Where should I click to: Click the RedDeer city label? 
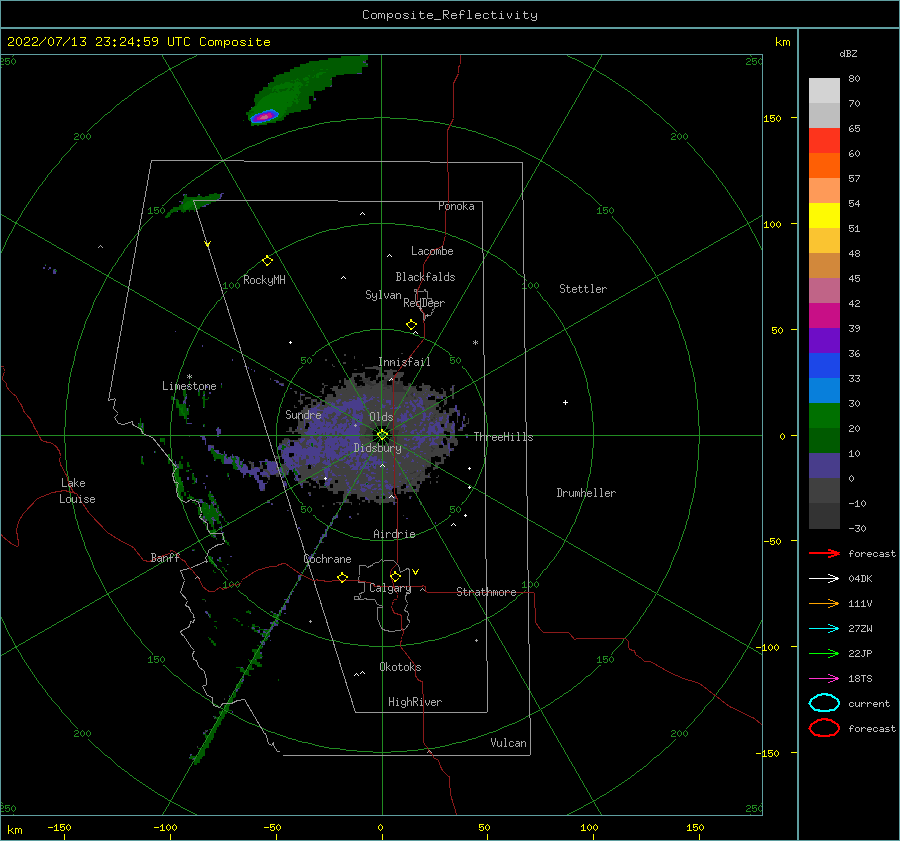pos(424,303)
